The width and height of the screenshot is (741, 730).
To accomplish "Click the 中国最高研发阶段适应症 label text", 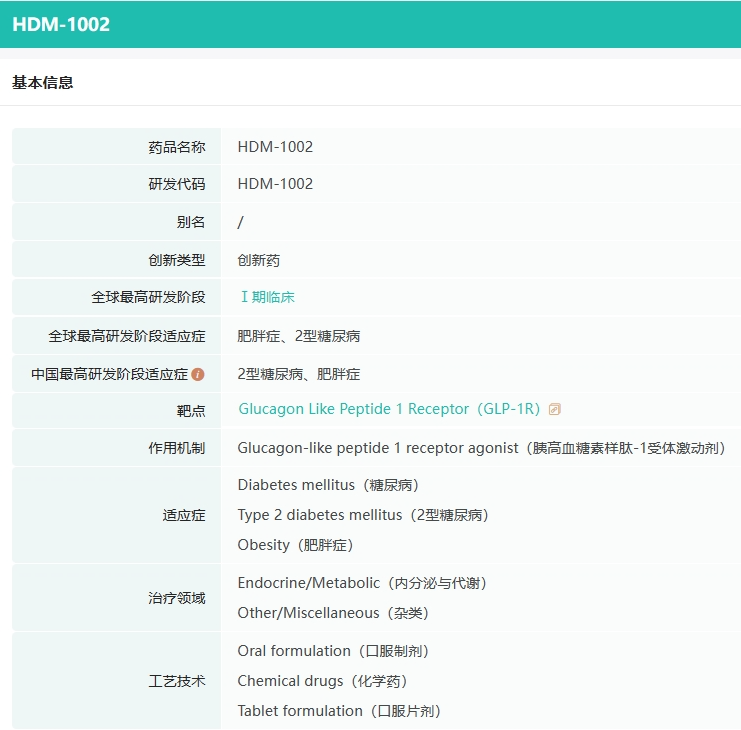I will click(x=110, y=375).
